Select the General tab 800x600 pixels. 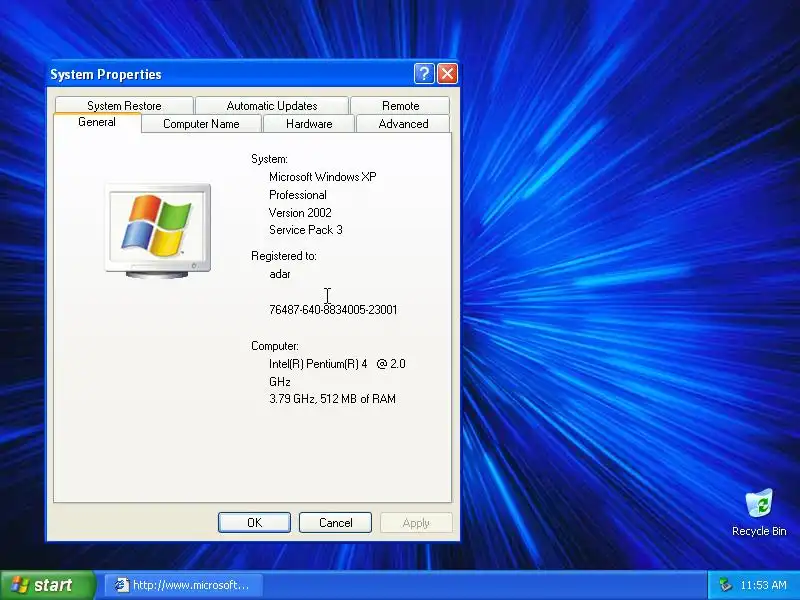[x=97, y=122]
